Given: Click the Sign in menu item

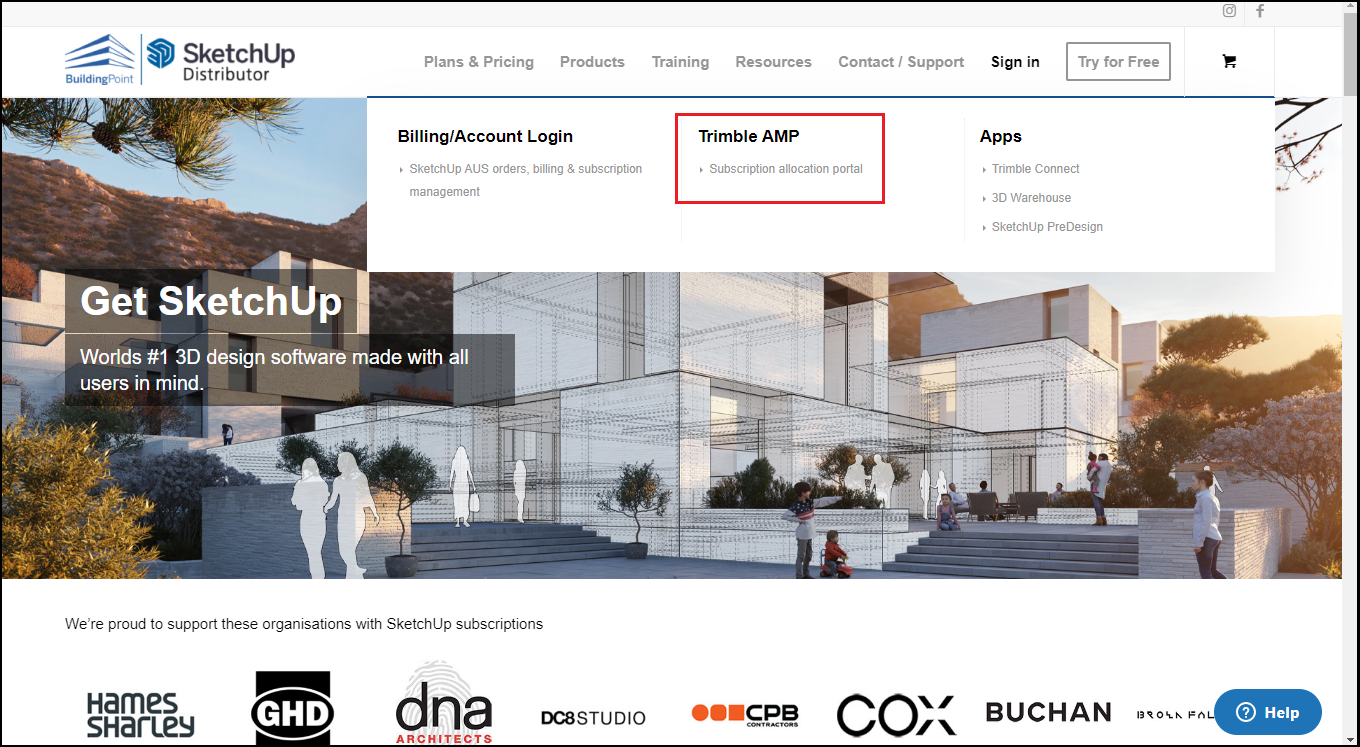Looking at the screenshot, I should pyautogui.click(x=1015, y=61).
